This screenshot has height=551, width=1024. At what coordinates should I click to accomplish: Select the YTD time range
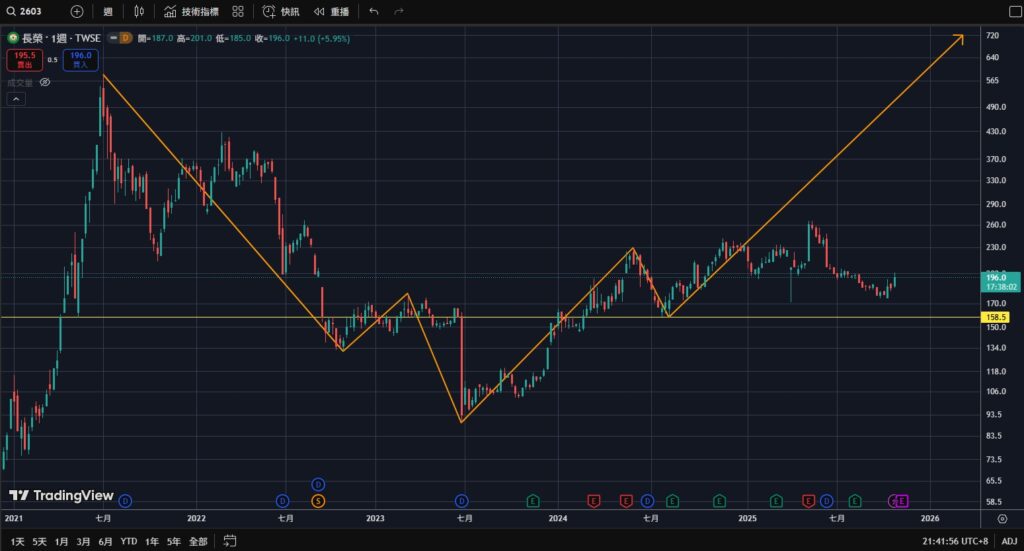tap(128, 541)
